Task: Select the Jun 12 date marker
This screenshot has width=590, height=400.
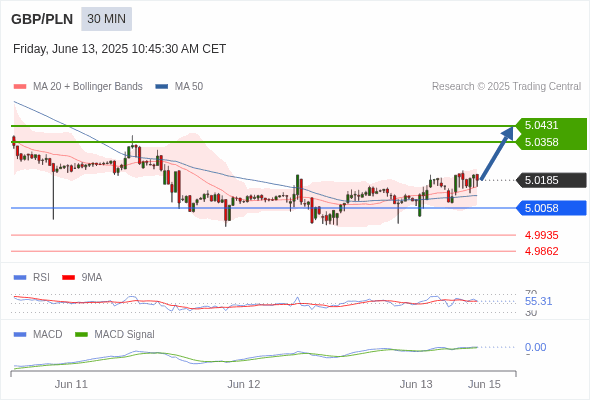Action: pos(244,384)
